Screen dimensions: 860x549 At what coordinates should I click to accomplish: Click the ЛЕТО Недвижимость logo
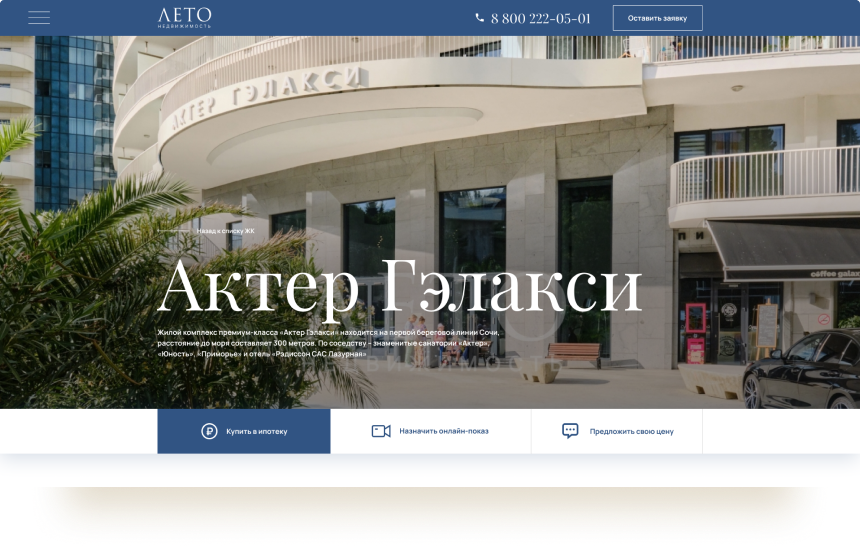(x=184, y=18)
